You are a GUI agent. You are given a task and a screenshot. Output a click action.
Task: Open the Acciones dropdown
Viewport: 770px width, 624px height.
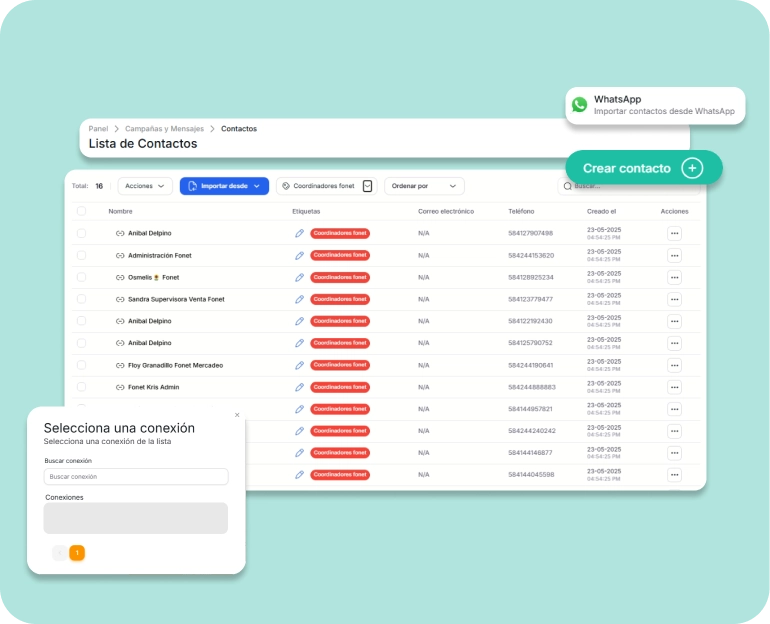click(x=145, y=186)
